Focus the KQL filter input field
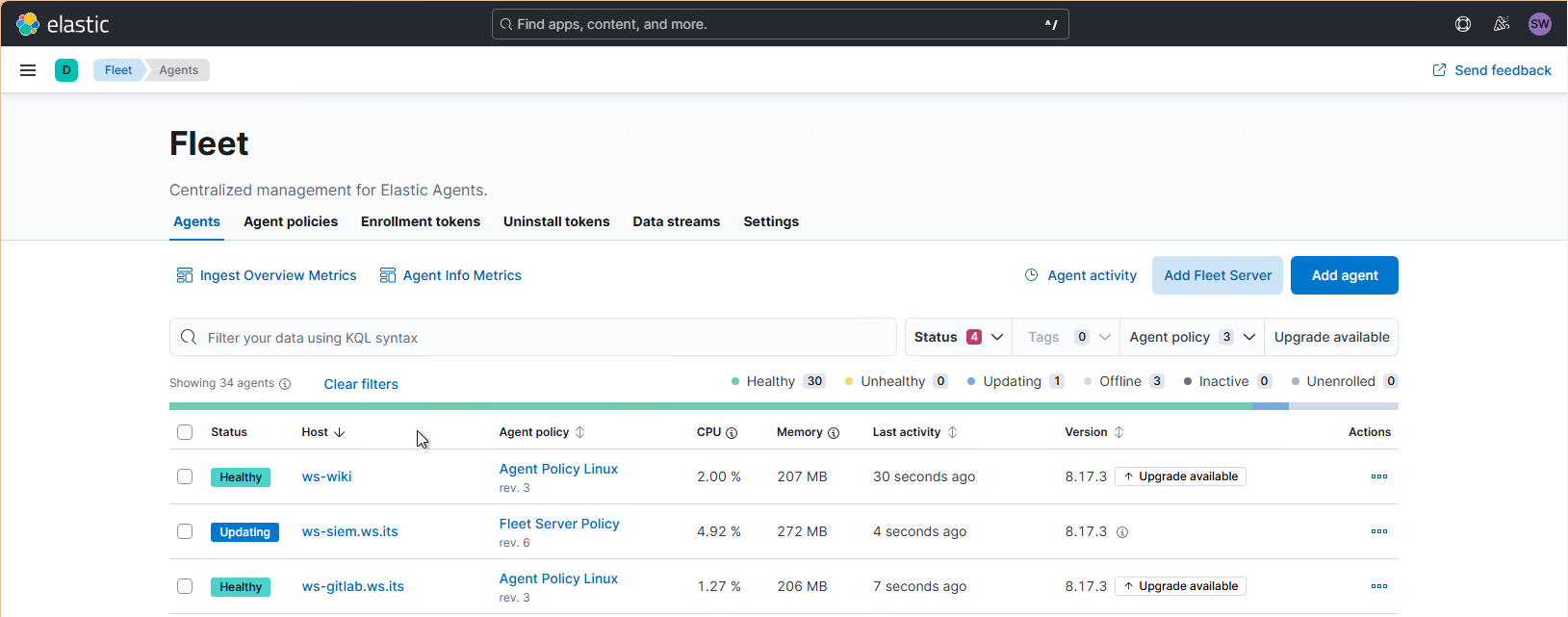This screenshot has width=1568, height=617. (x=533, y=337)
